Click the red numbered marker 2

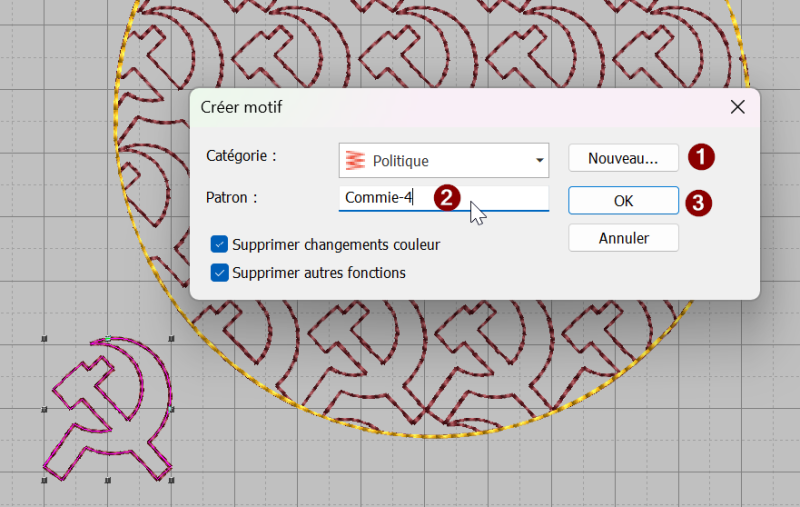click(447, 198)
